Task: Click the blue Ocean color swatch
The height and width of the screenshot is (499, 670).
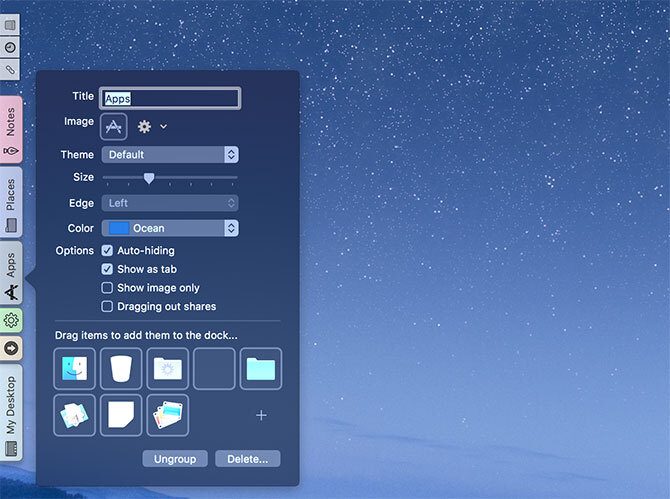Action: point(118,228)
